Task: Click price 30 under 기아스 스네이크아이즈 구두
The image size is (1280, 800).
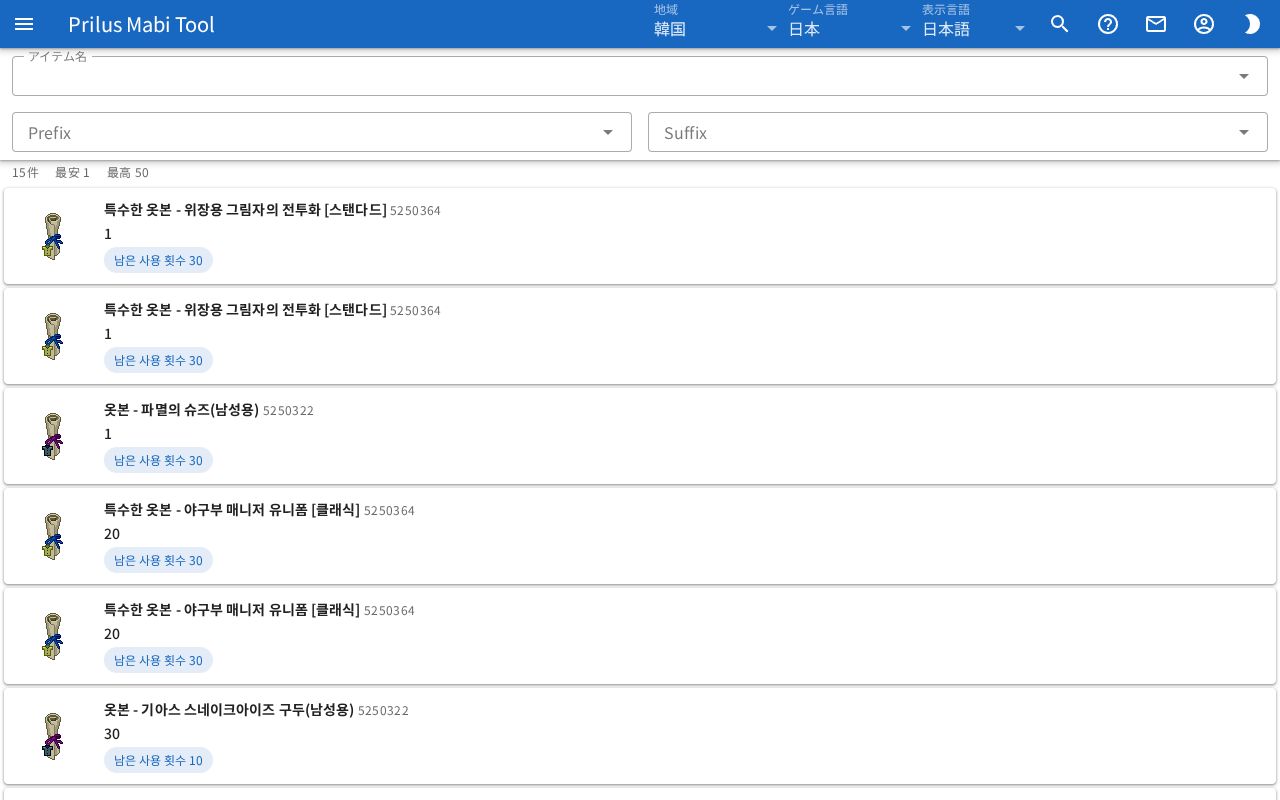Action: point(112,734)
